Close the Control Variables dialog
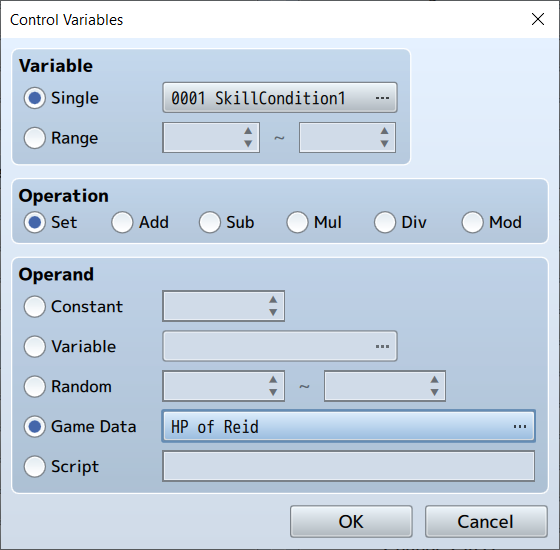This screenshot has width=560, height=550. (538, 19)
